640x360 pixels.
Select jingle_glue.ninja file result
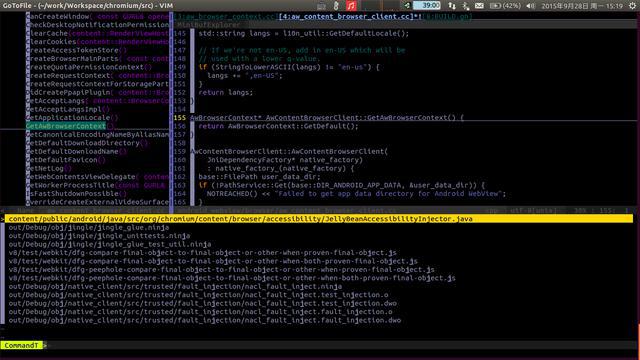coord(89,227)
